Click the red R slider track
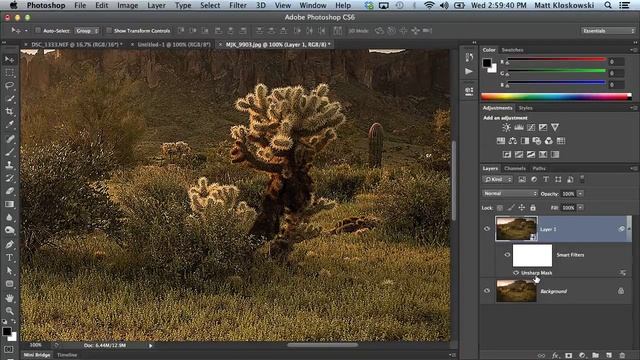Screen dimensions: 640x360 coord(556,60)
